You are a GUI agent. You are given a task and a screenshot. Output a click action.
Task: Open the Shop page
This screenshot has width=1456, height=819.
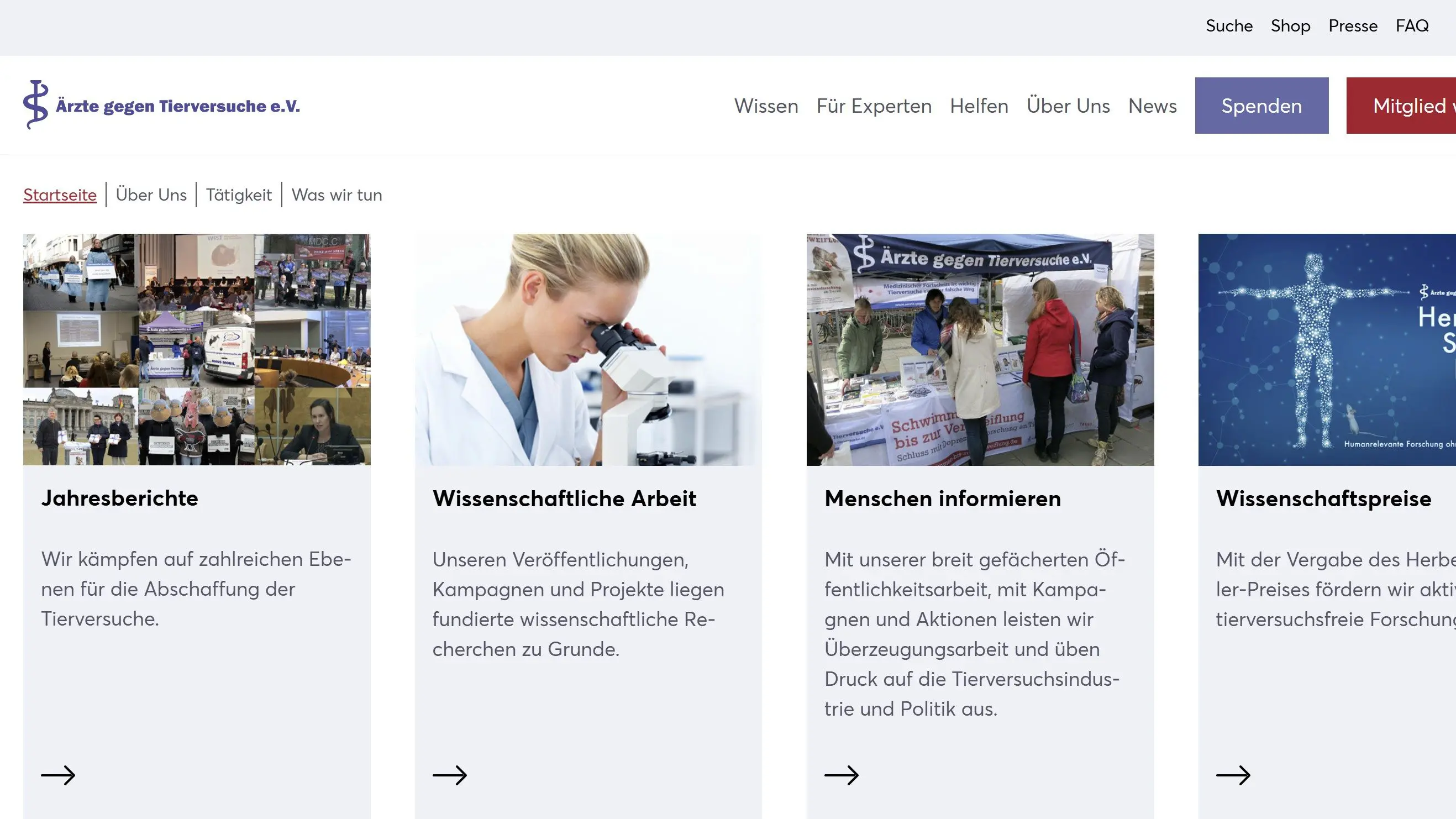click(x=1290, y=25)
